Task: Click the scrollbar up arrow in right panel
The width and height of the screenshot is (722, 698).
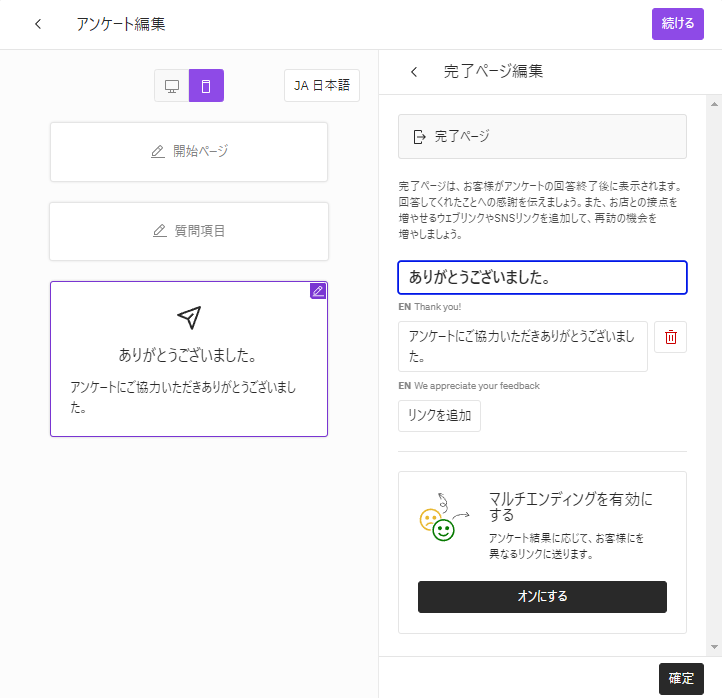Action: tap(714, 103)
